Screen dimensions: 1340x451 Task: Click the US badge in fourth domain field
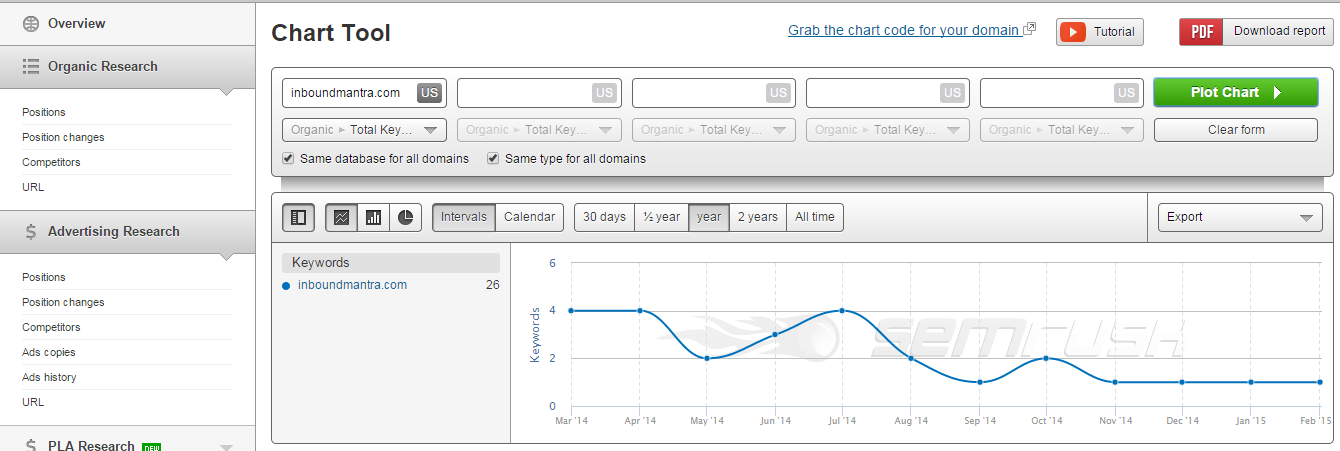(953, 93)
